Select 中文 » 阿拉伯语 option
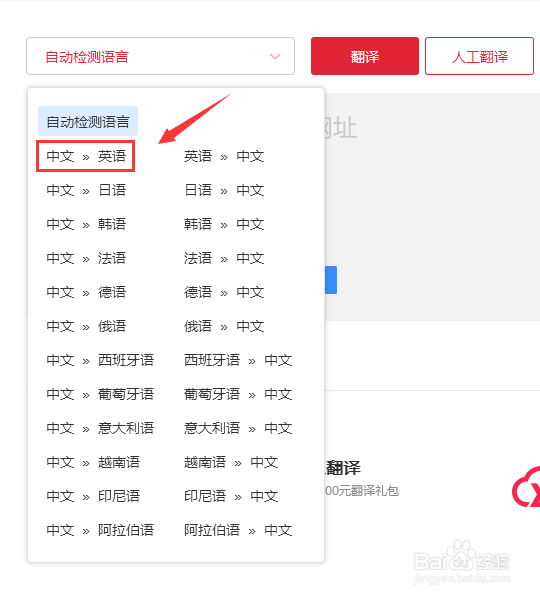This screenshot has height=597, width=540. click(100, 530)
